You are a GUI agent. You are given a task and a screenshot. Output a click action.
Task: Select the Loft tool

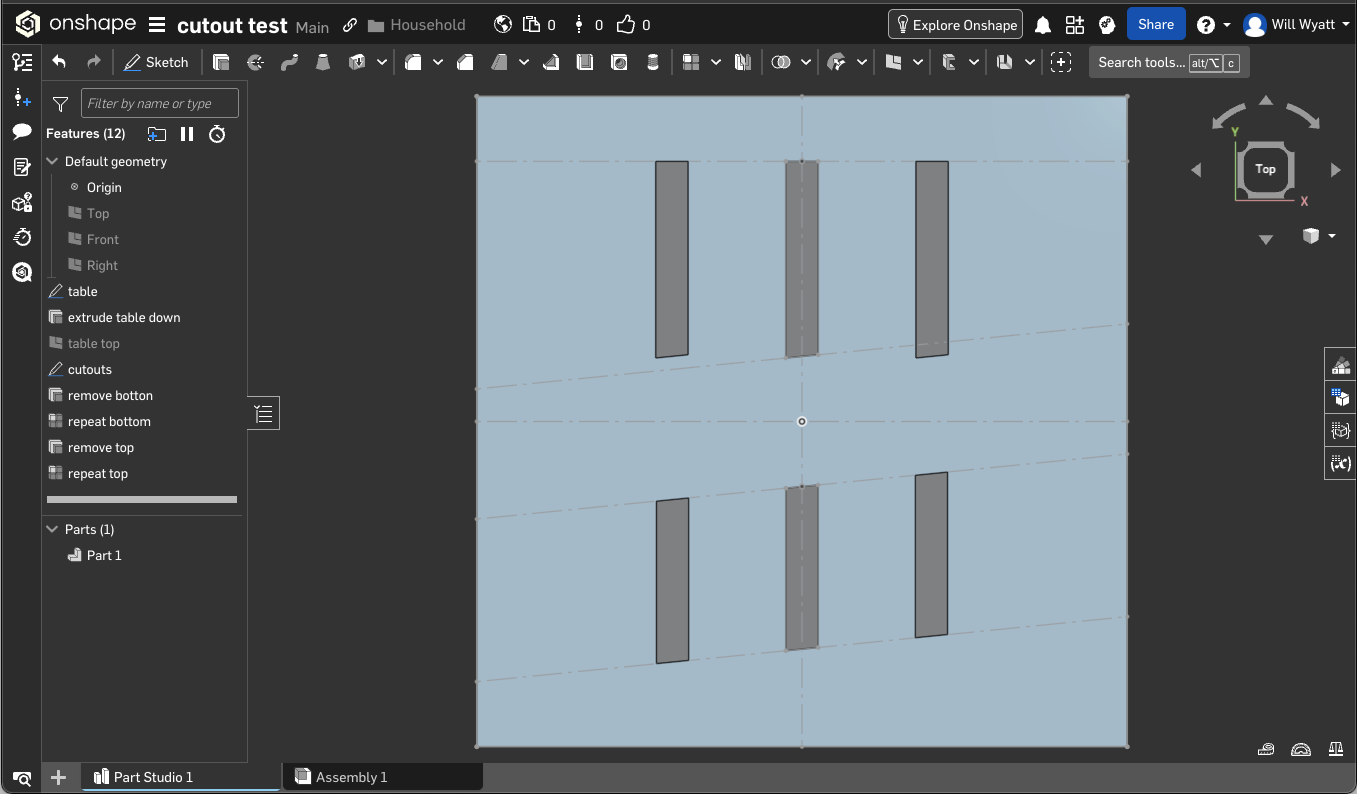click(x=322, y=62)
